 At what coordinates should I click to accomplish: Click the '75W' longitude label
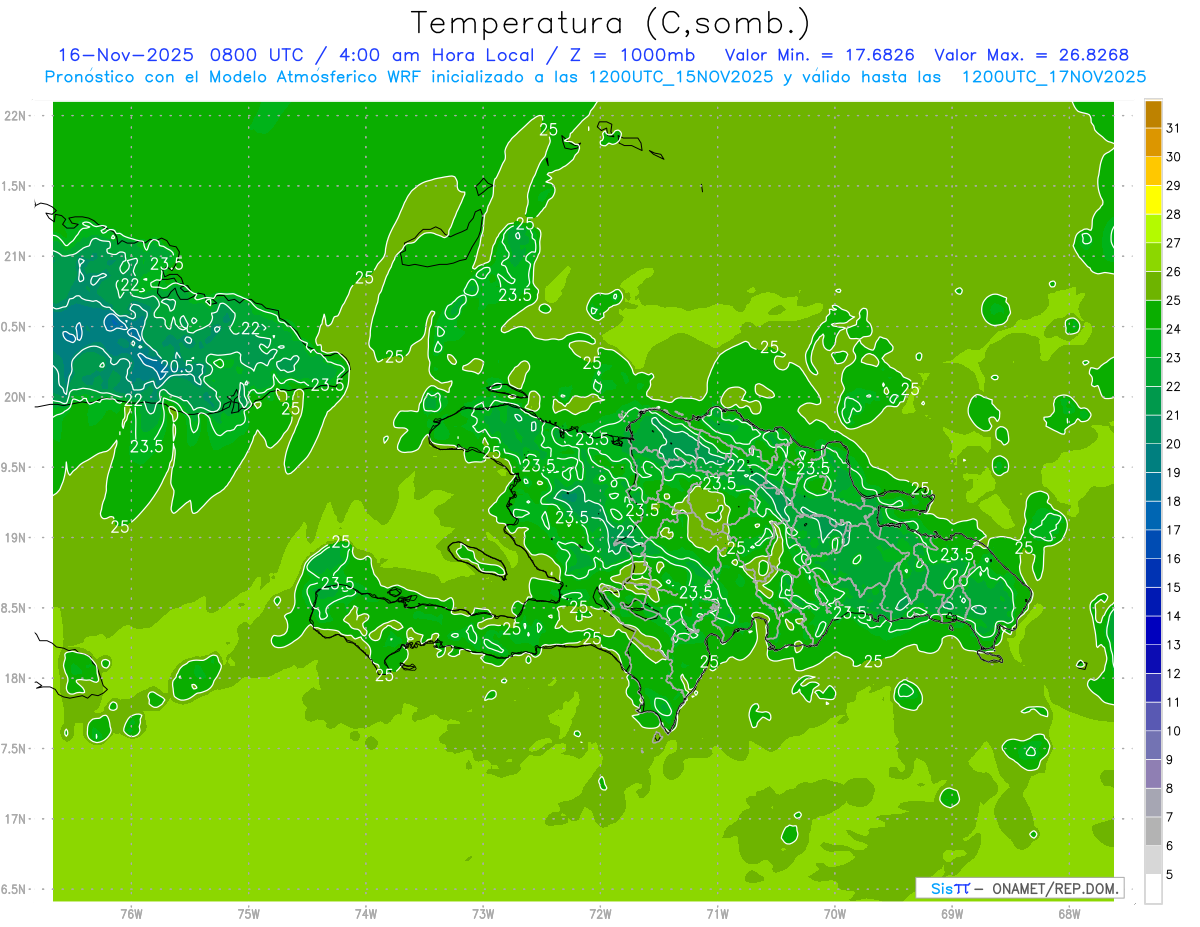click(x=249, y=912)
